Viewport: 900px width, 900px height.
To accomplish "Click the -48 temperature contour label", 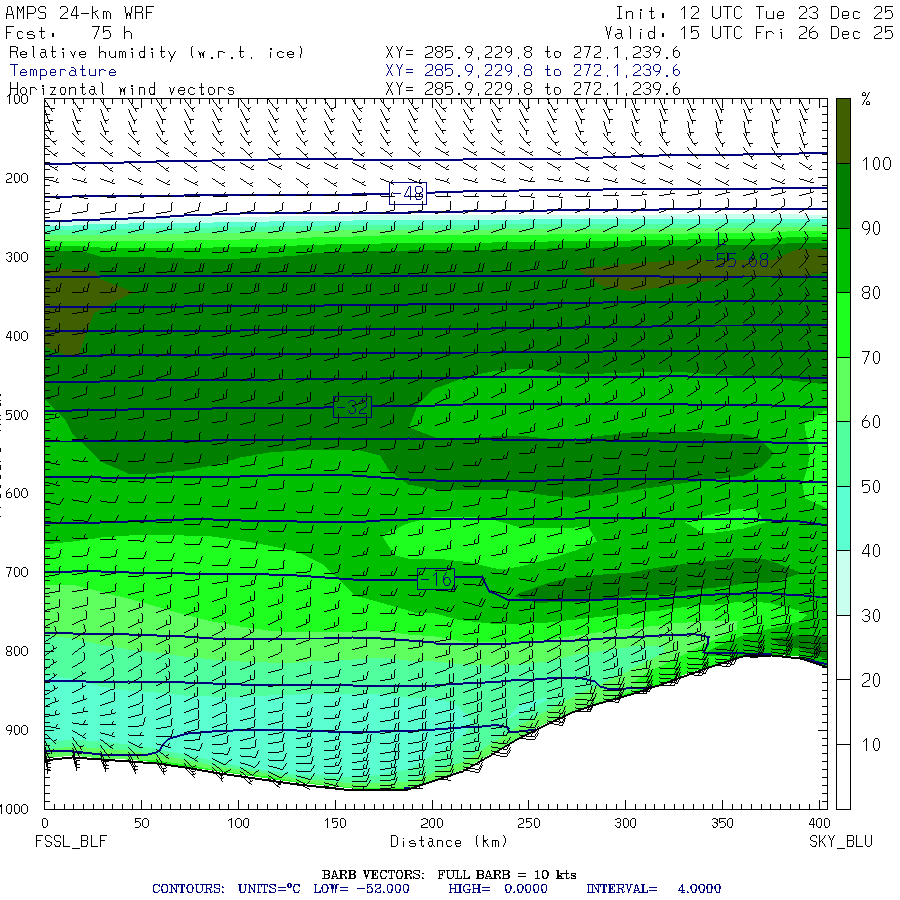I will click(x=408, y=194).
